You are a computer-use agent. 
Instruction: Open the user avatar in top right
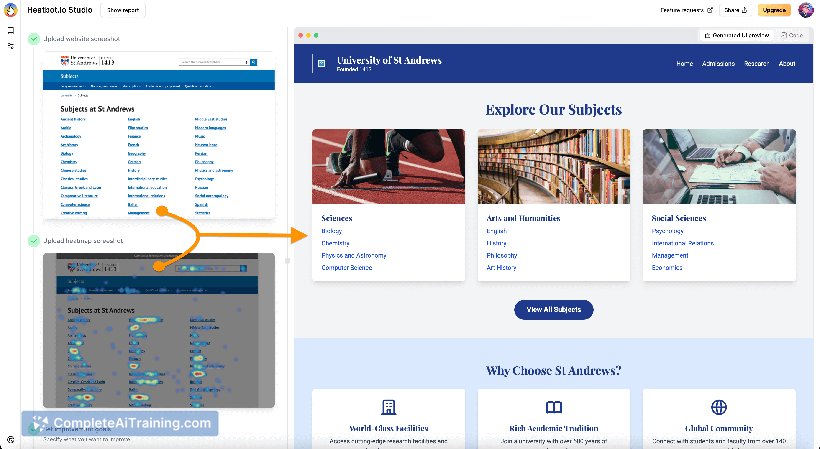coord(805,9)
